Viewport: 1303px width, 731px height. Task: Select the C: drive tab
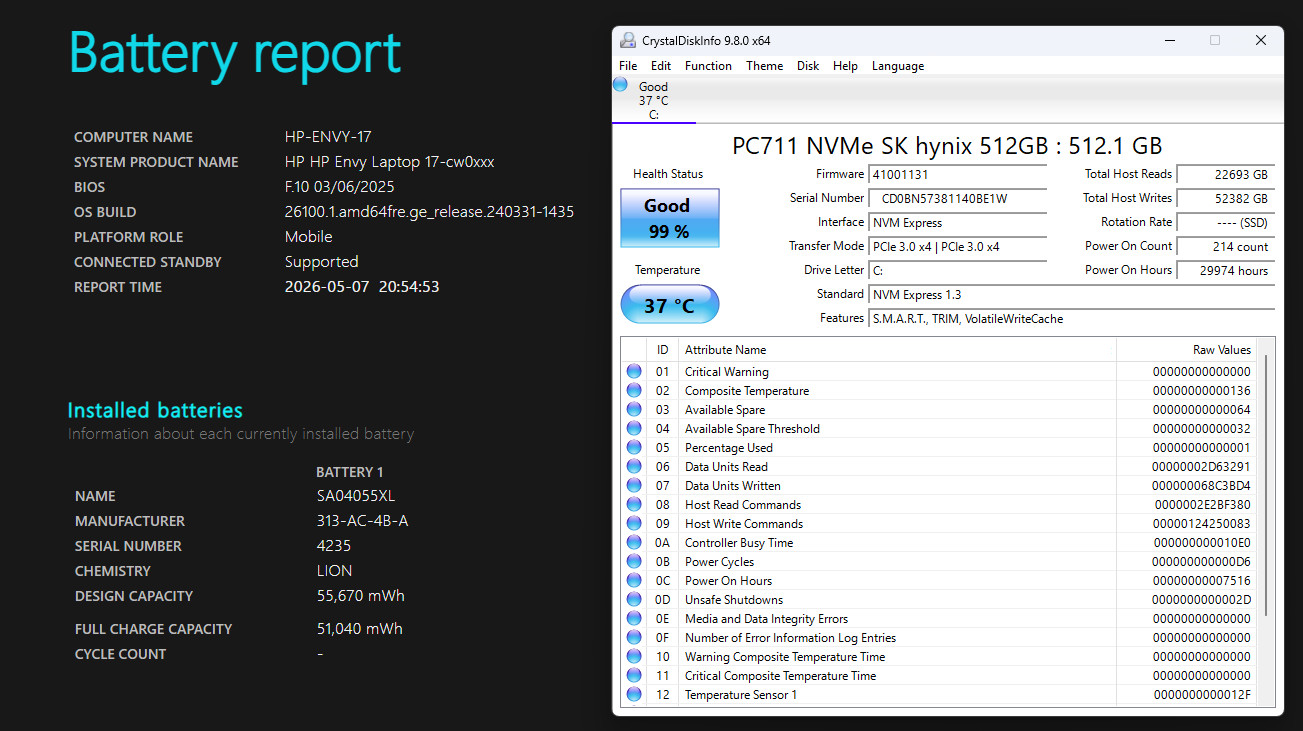coord(654,101)
